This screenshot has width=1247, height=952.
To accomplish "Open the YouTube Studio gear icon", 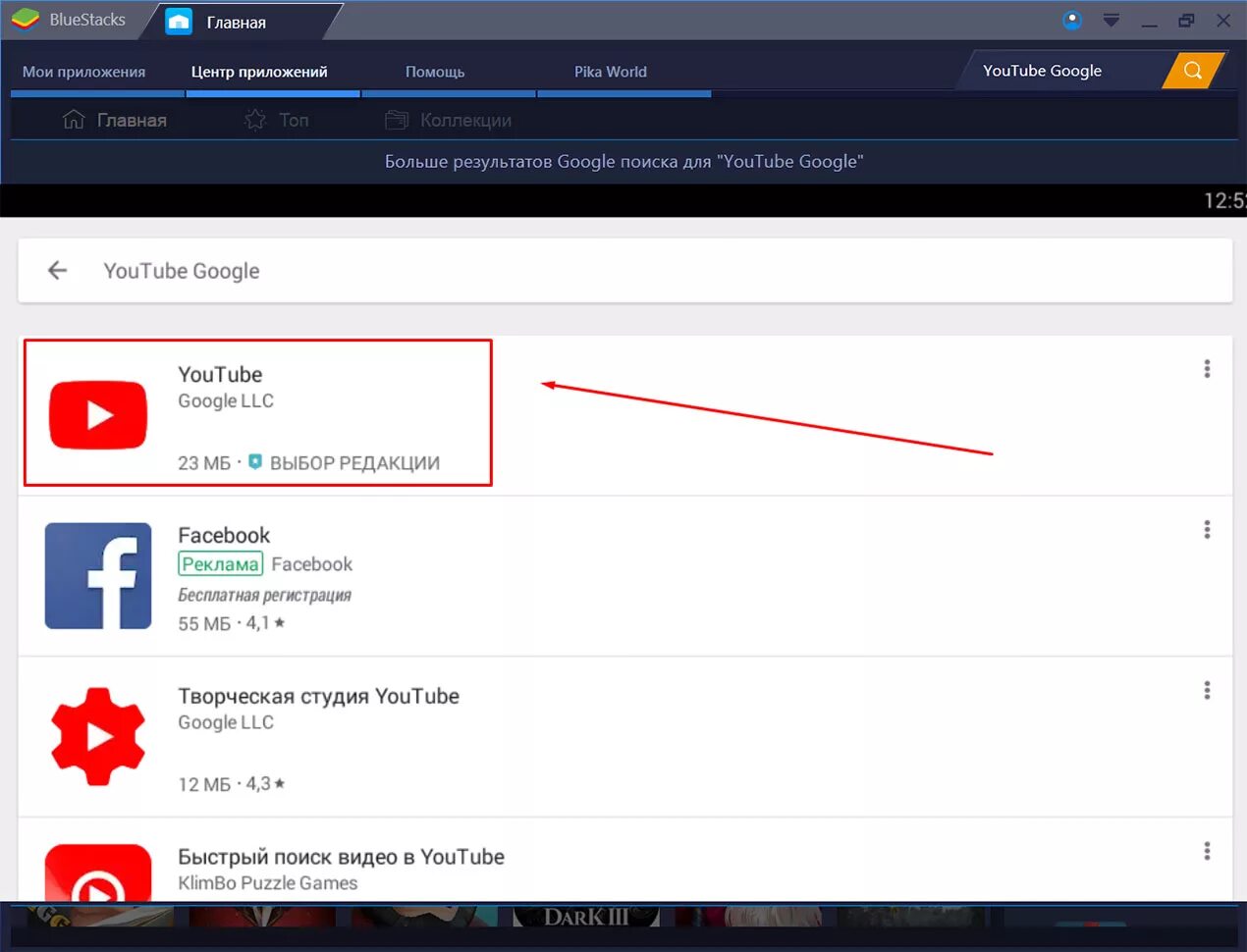I will 98,736.
